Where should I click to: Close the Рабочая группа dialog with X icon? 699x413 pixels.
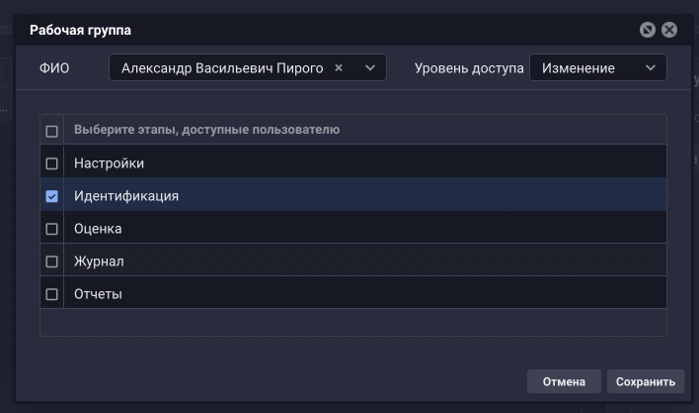pyautogui.click(x=667, y=30)
